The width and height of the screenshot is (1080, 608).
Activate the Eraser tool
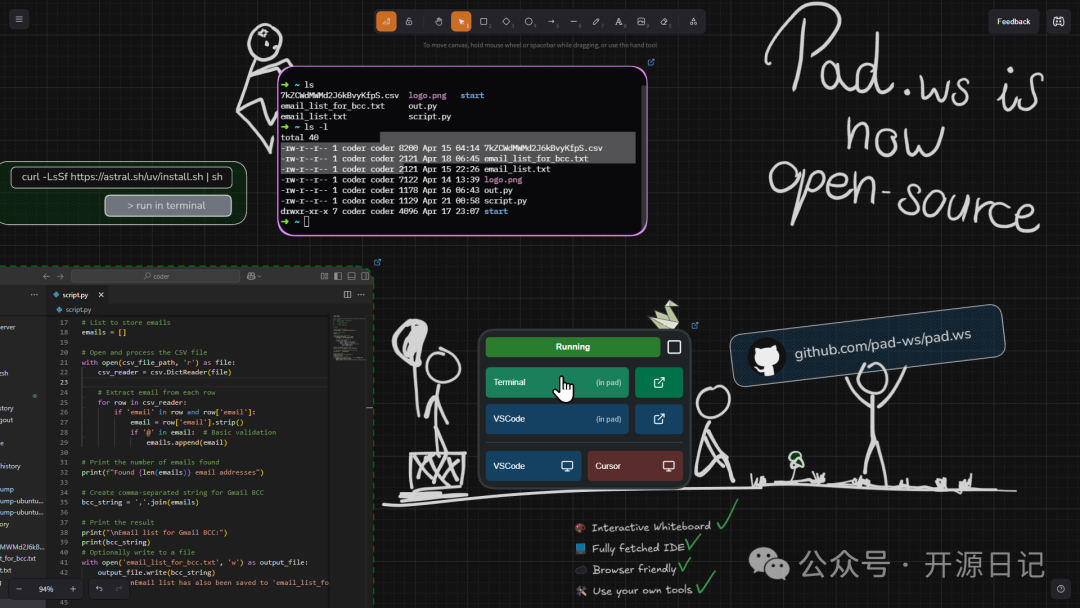[665, 21]
